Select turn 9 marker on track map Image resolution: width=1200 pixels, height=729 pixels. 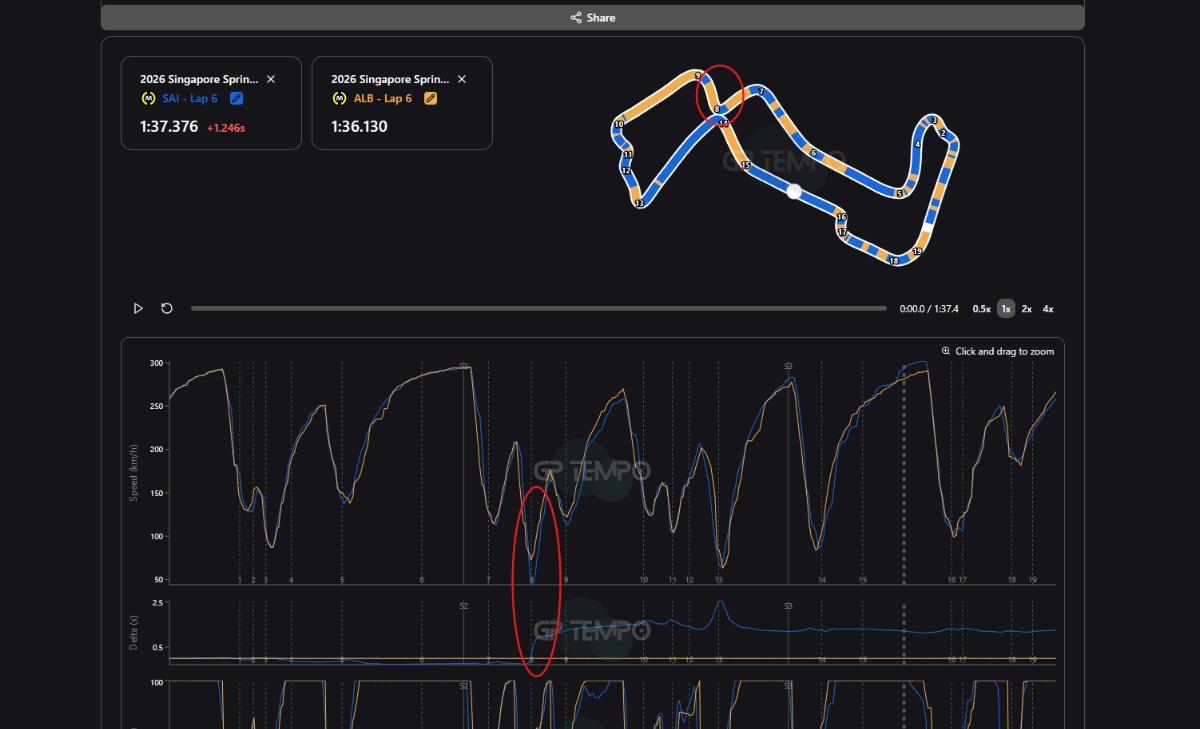tap(697, 75)
